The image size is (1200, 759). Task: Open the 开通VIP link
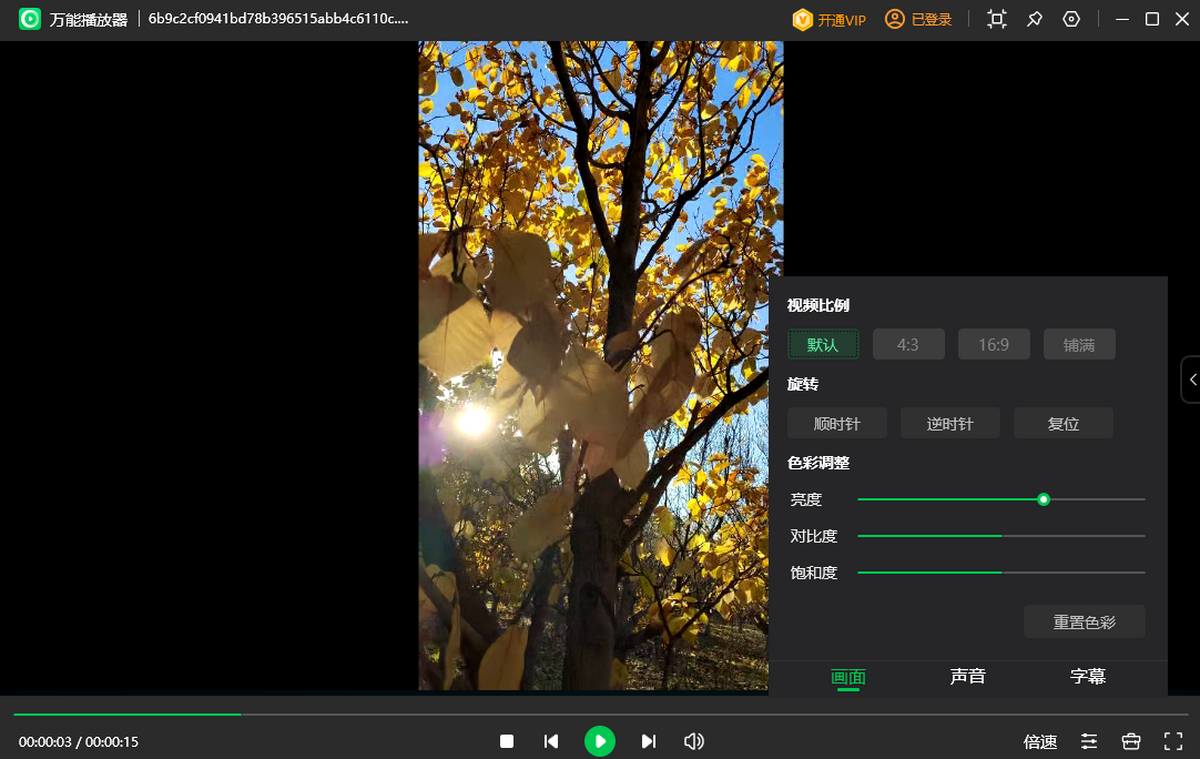(841, 20)
